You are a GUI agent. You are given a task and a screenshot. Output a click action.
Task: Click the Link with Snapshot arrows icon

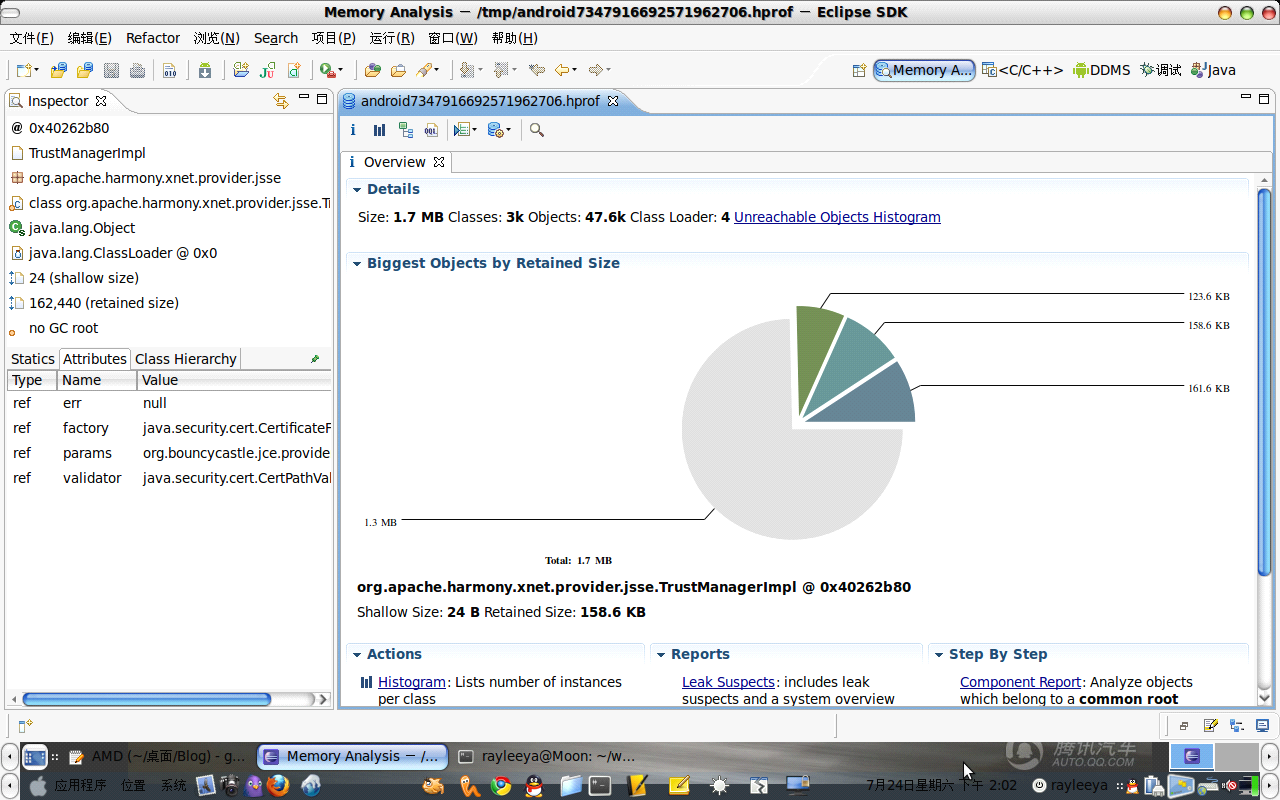click(281, 100)
